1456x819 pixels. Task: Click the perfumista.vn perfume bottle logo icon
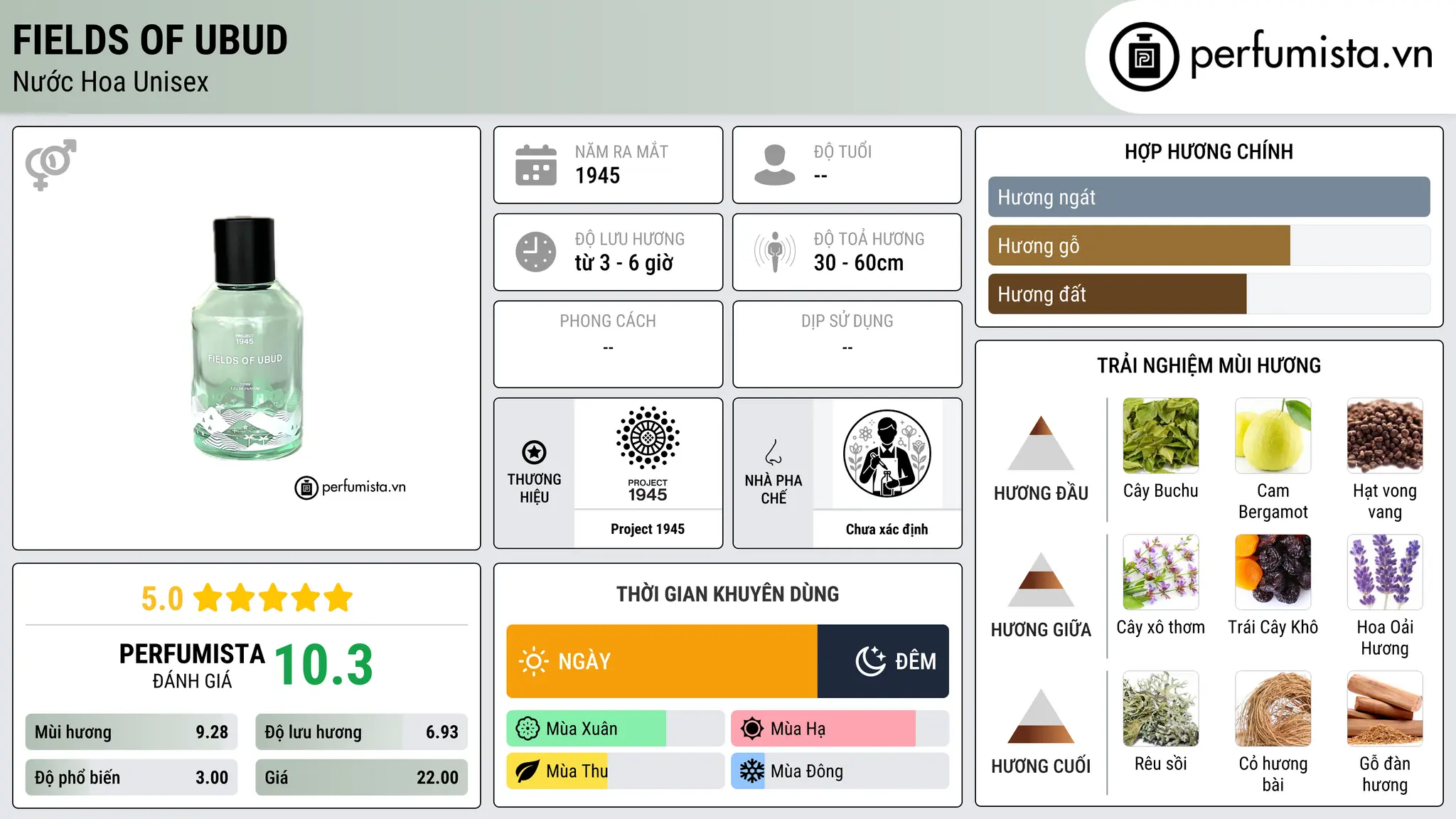(1144, 57)
